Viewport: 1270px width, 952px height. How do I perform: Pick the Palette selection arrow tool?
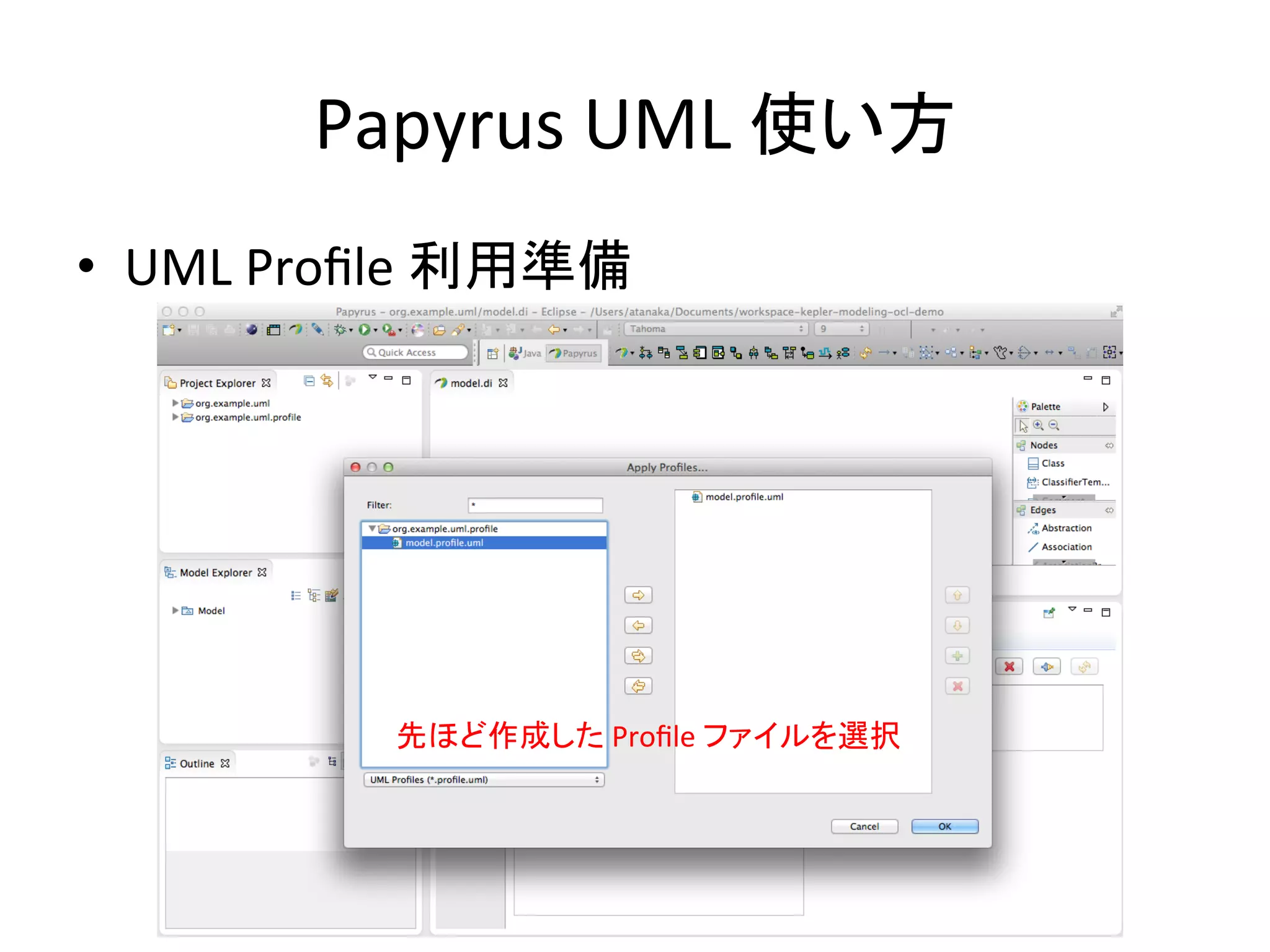point(1023,426)
